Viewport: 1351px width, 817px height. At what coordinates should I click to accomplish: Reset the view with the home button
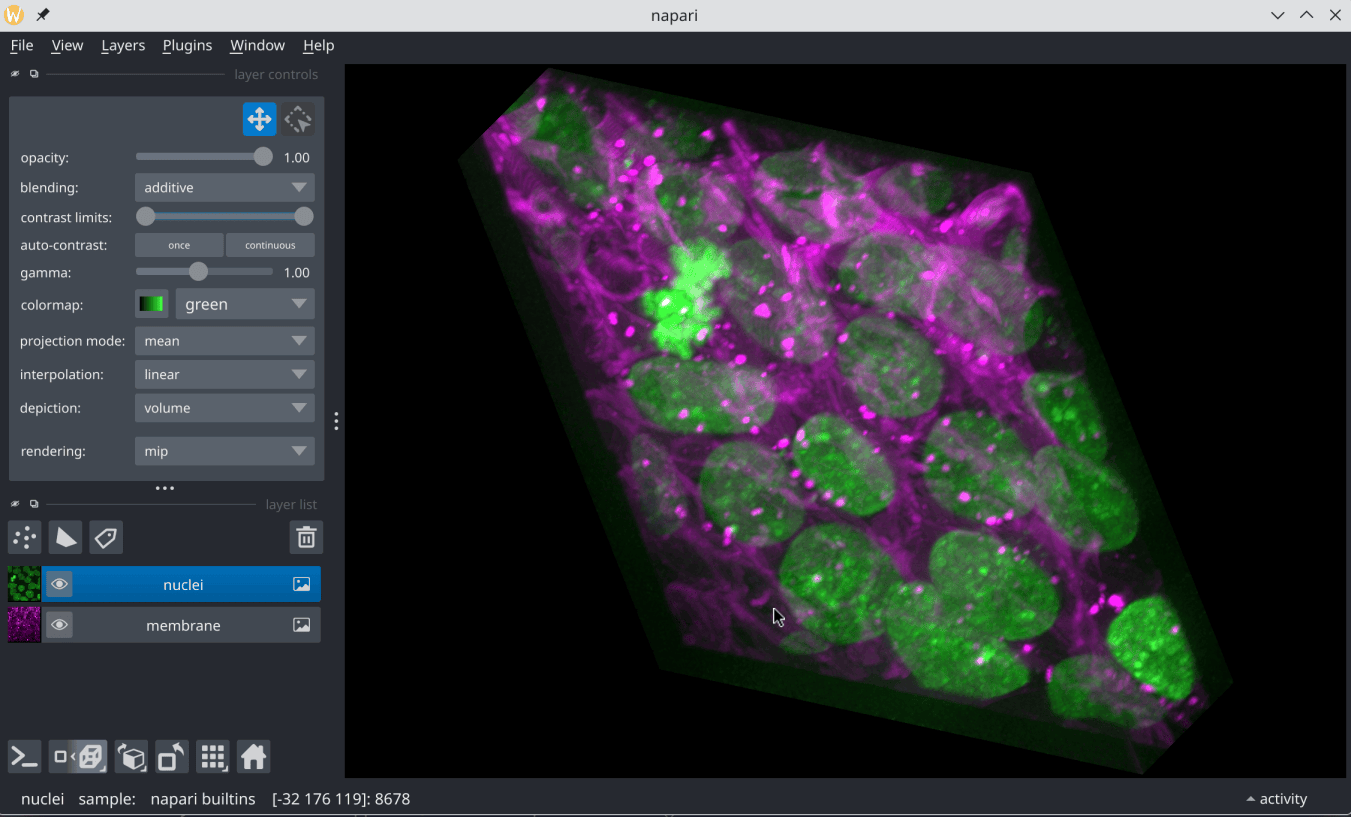[x=253, y=756]
